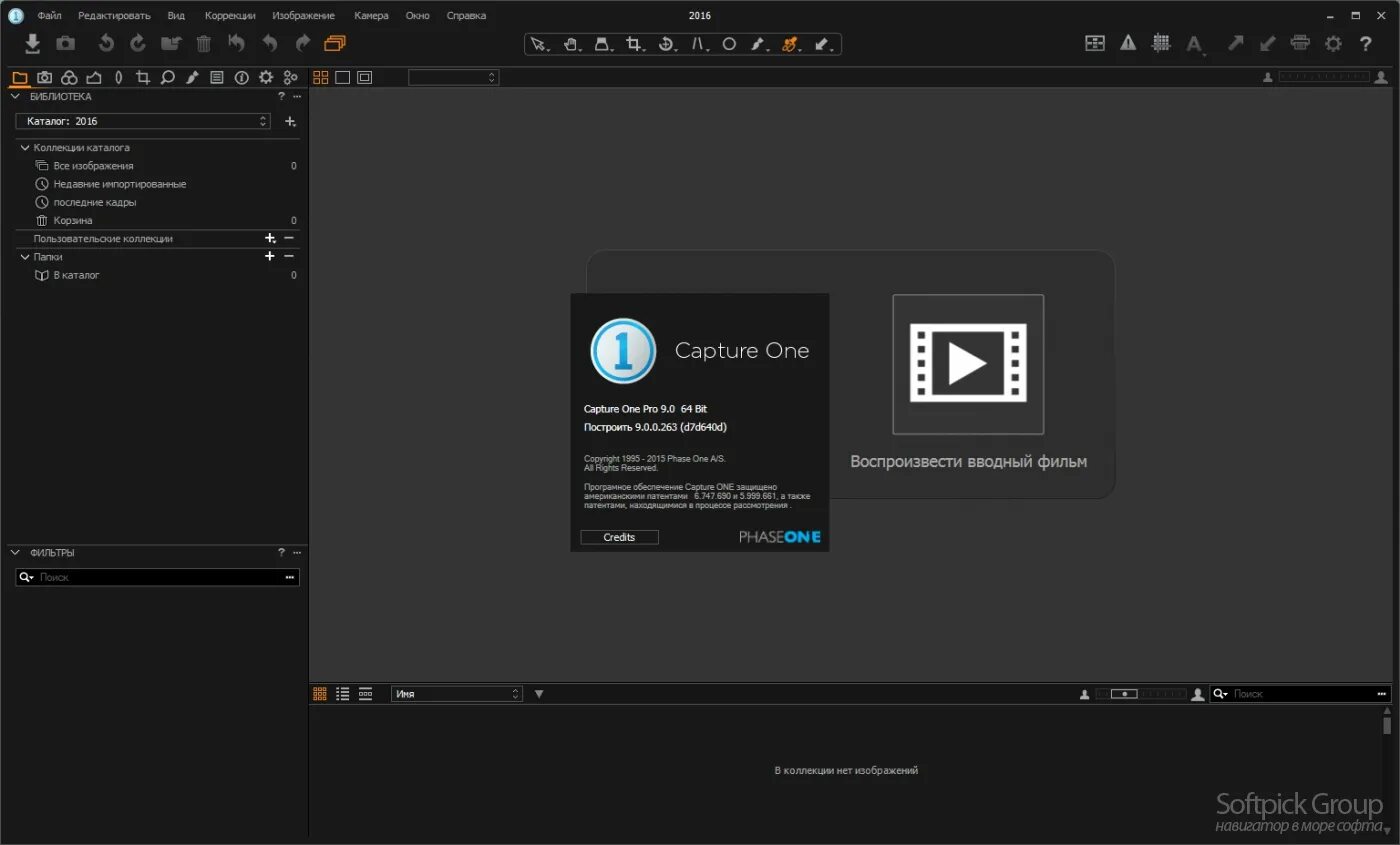Toggle the Proof margin panel icon
The height and width of the screenshot is (845, 1400).
tap(1095, 43)
